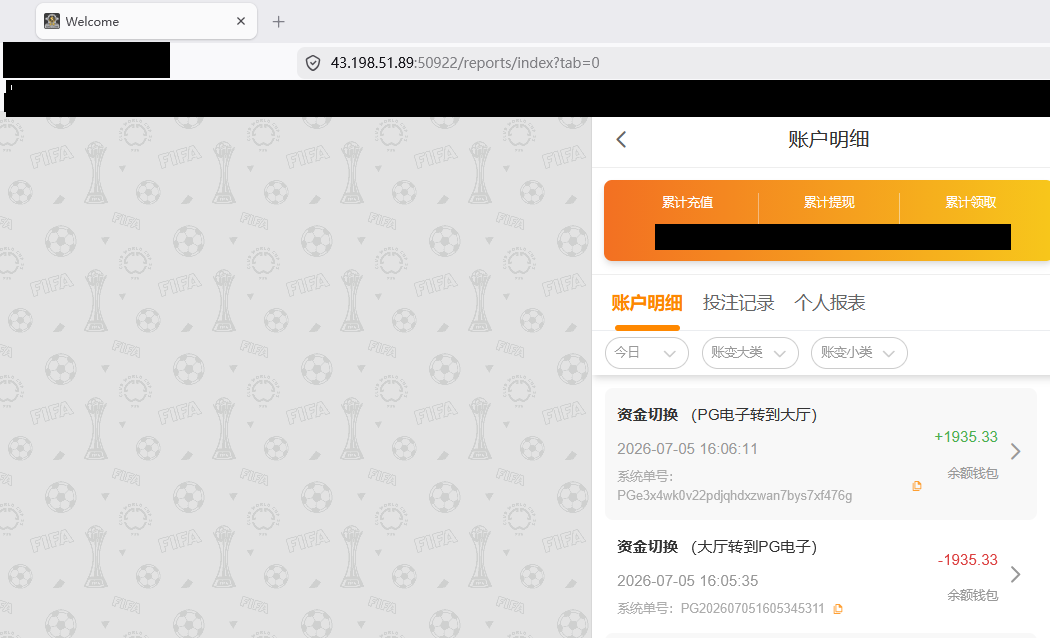Click the 累计提现 summary label

click(x=829, y=202)
